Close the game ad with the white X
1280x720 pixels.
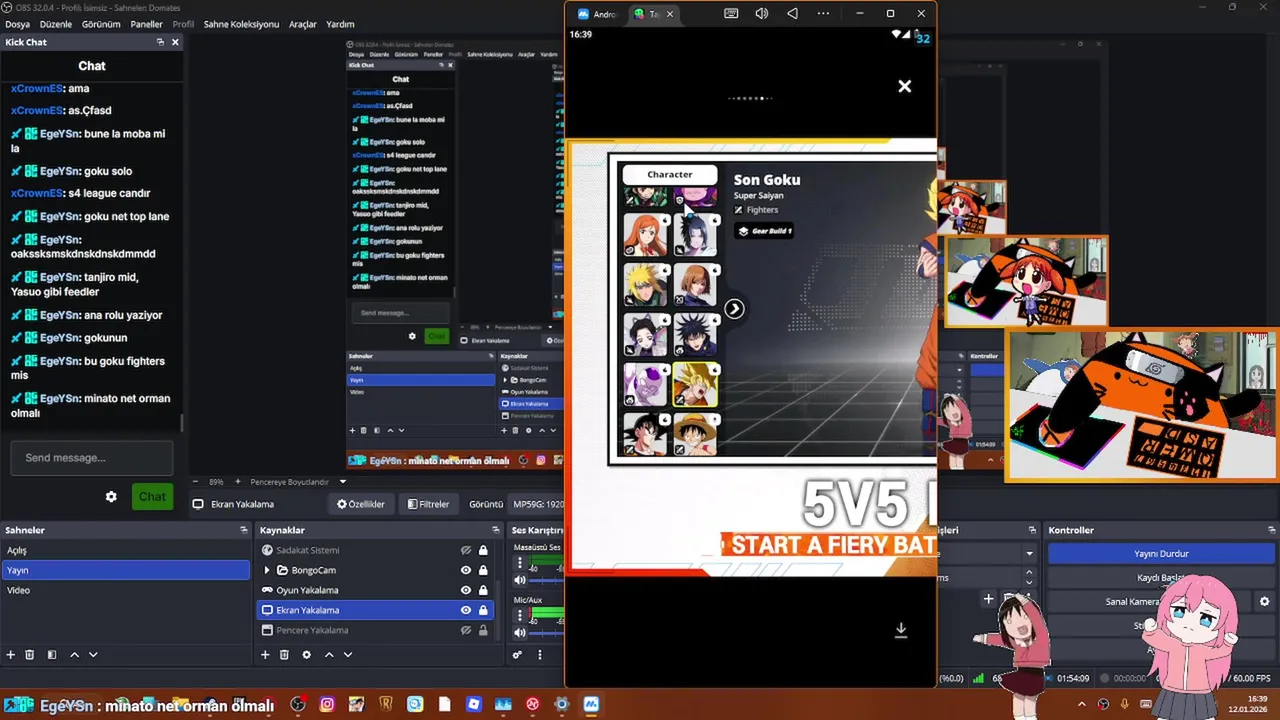click(905, 86)
